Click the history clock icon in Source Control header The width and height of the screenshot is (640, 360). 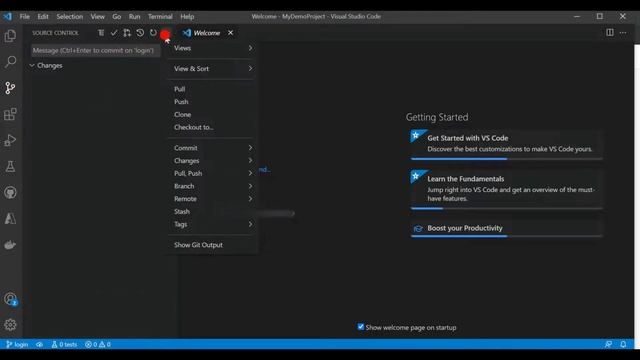[x=140, y=33]
